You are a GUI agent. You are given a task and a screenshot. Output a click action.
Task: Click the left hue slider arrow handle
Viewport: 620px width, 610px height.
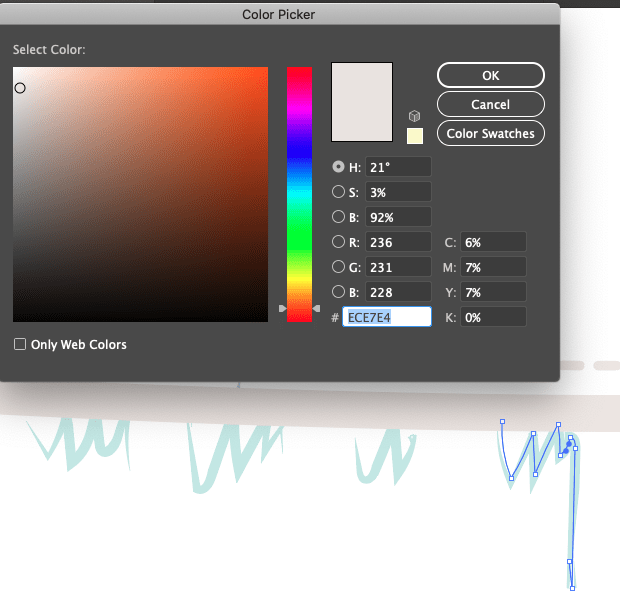pos(282,308)
